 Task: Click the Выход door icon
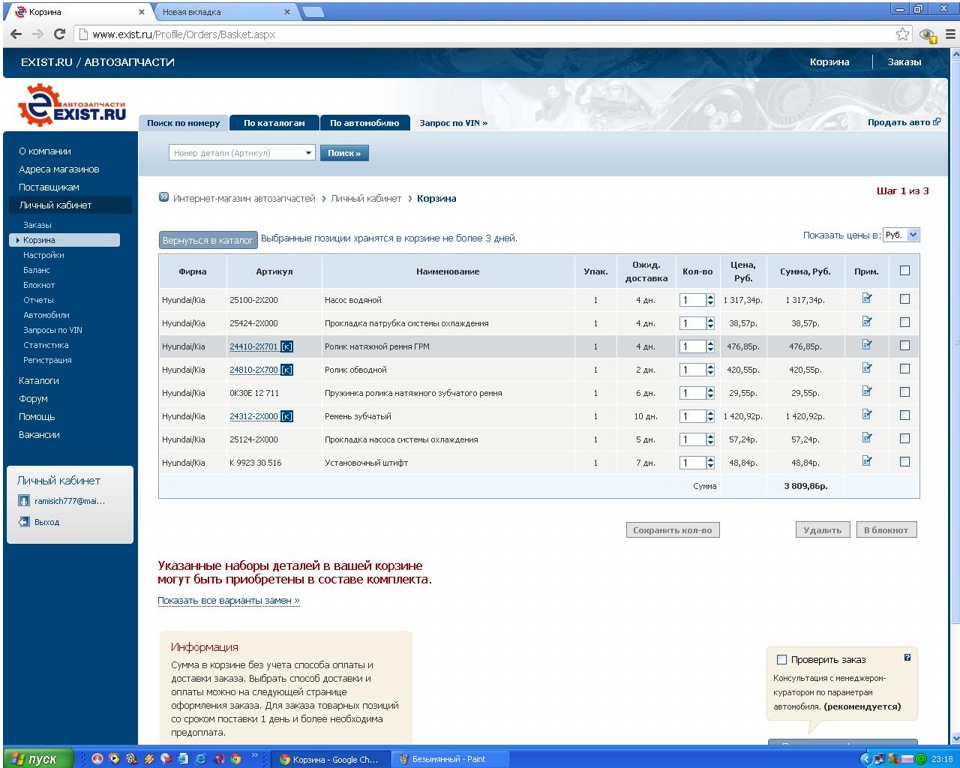coord(24,522)
